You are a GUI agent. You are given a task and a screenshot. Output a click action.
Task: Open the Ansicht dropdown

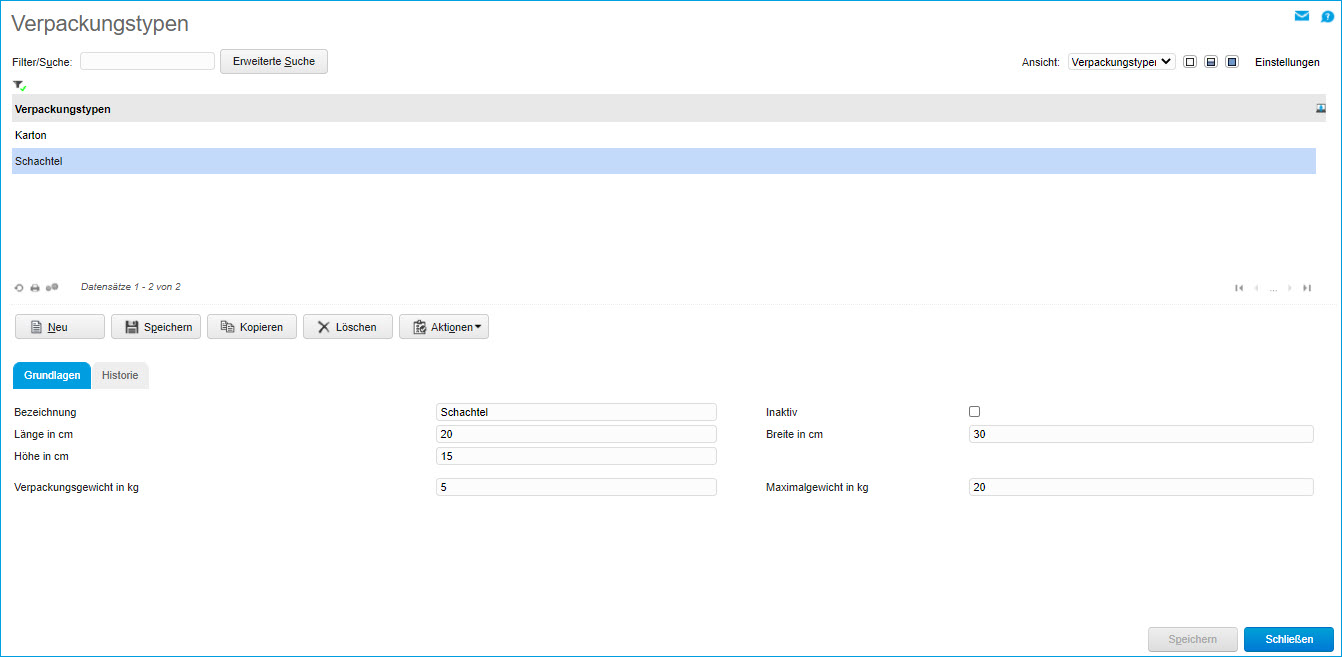(1121, 62)
